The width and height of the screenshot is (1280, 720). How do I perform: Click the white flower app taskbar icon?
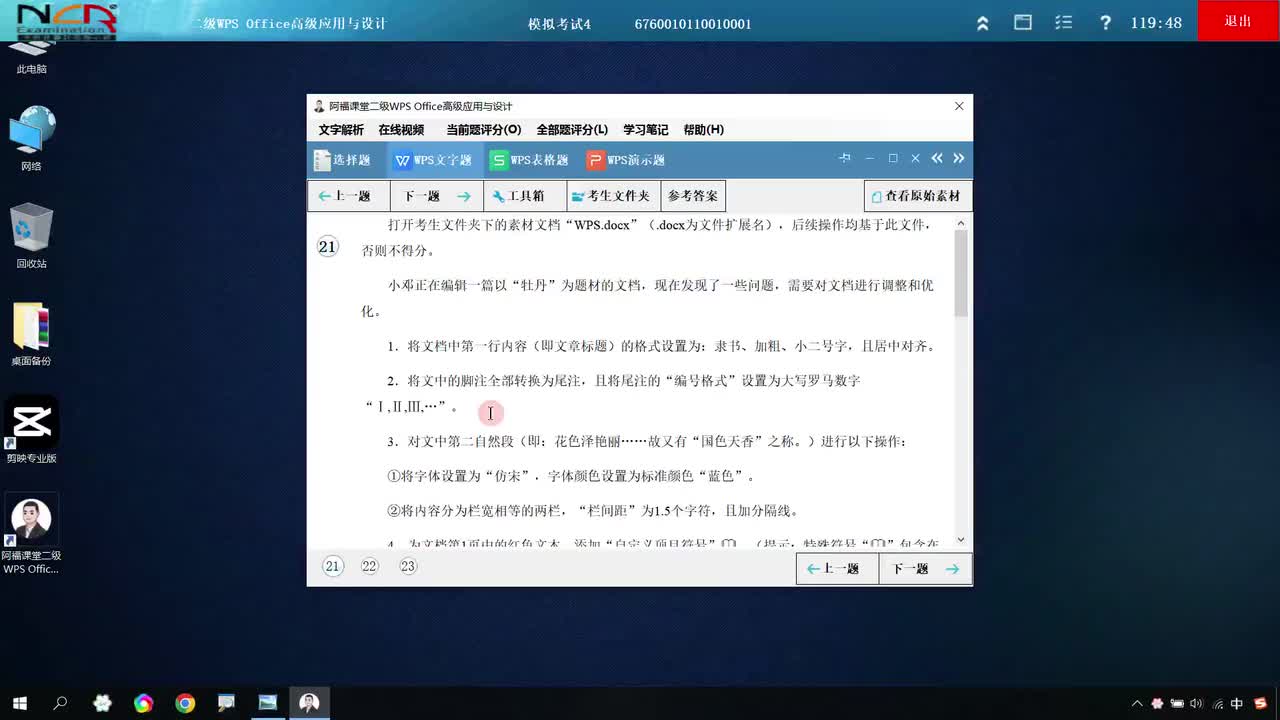tap(102, 703)
